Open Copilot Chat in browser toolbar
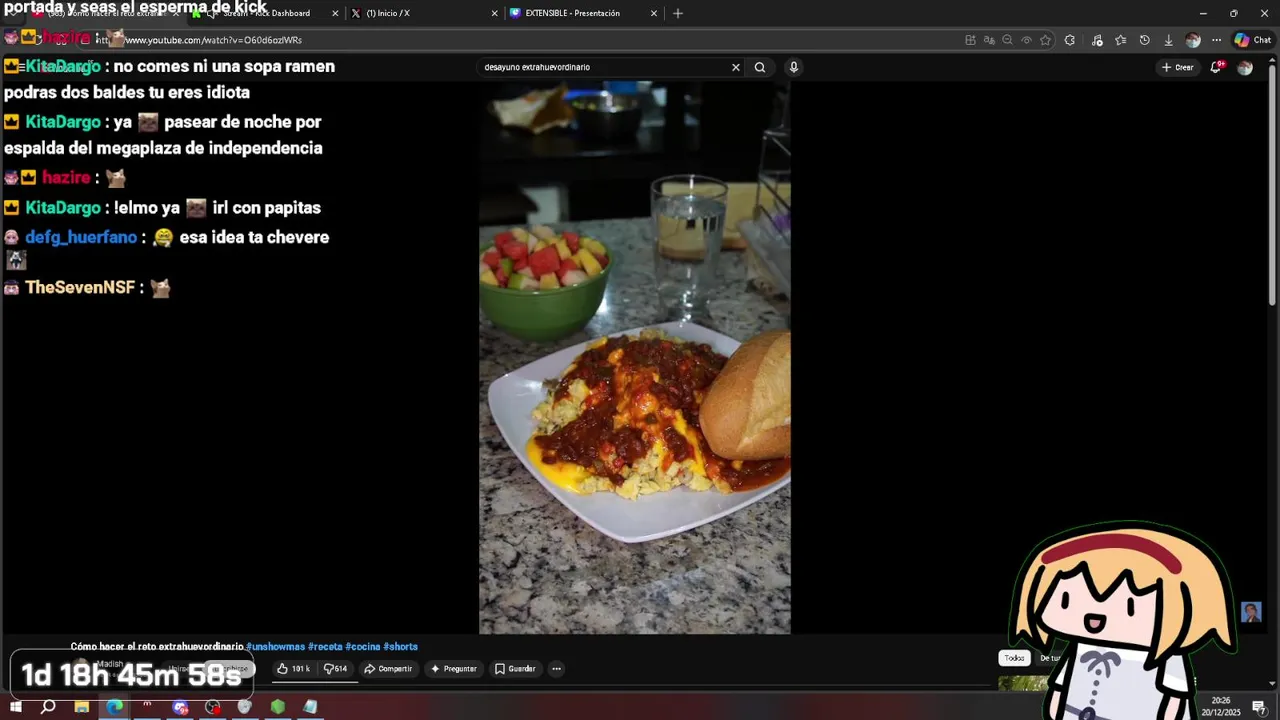The image size is (1280, 720). [1253, 40]
